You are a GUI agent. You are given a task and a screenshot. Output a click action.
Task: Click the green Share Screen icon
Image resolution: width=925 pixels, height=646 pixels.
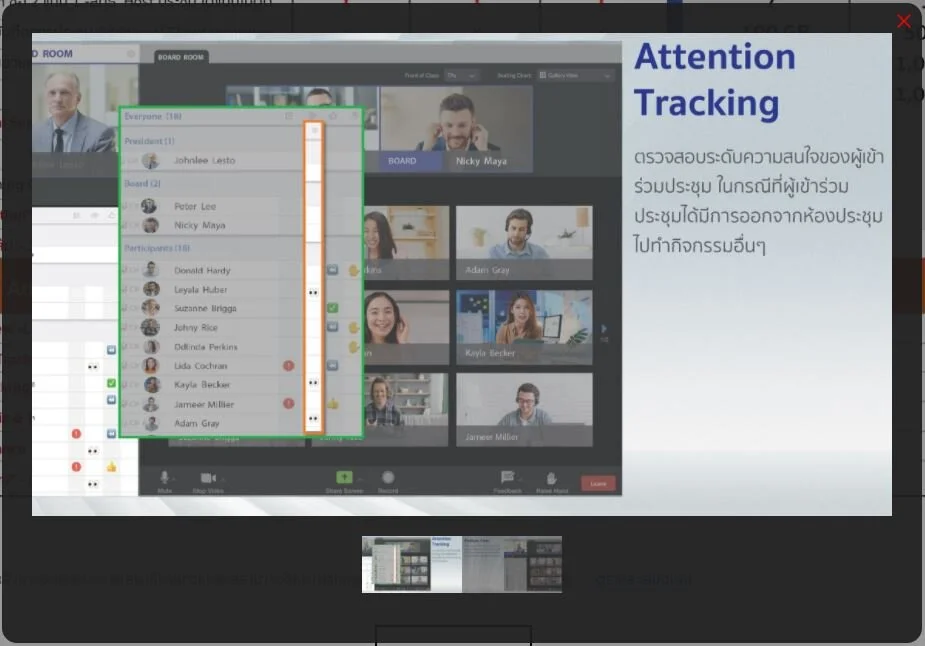coord(344,477)
